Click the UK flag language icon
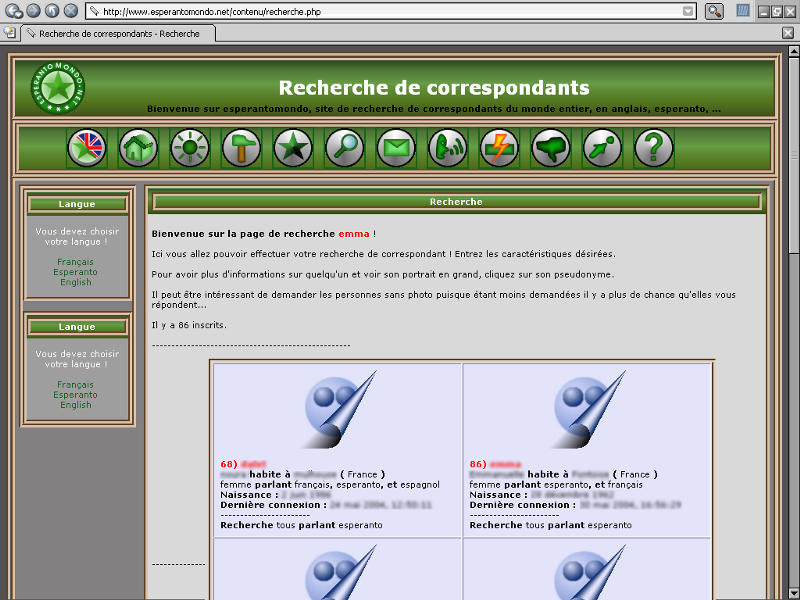Image resolution: width=800 pixels, height=600 pixels. pyautogui.click(x=87, y=148)
